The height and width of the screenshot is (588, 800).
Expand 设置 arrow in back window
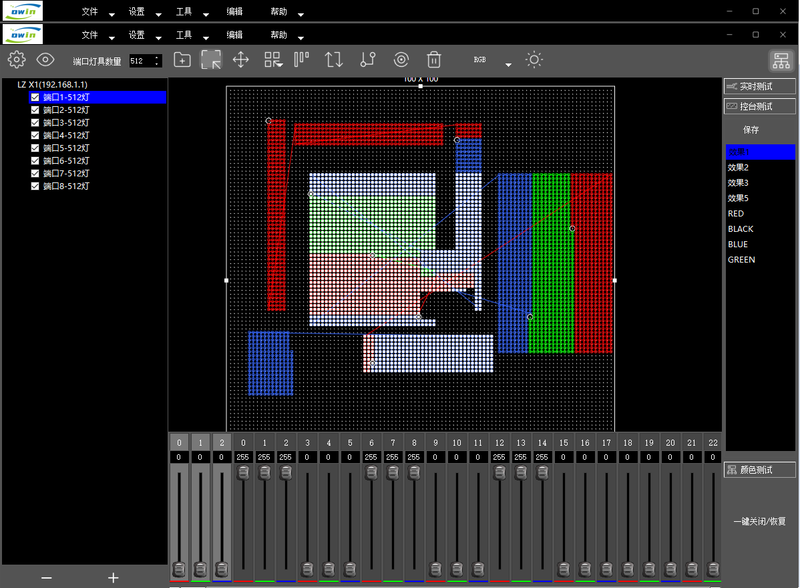click(x=159, y=15)
